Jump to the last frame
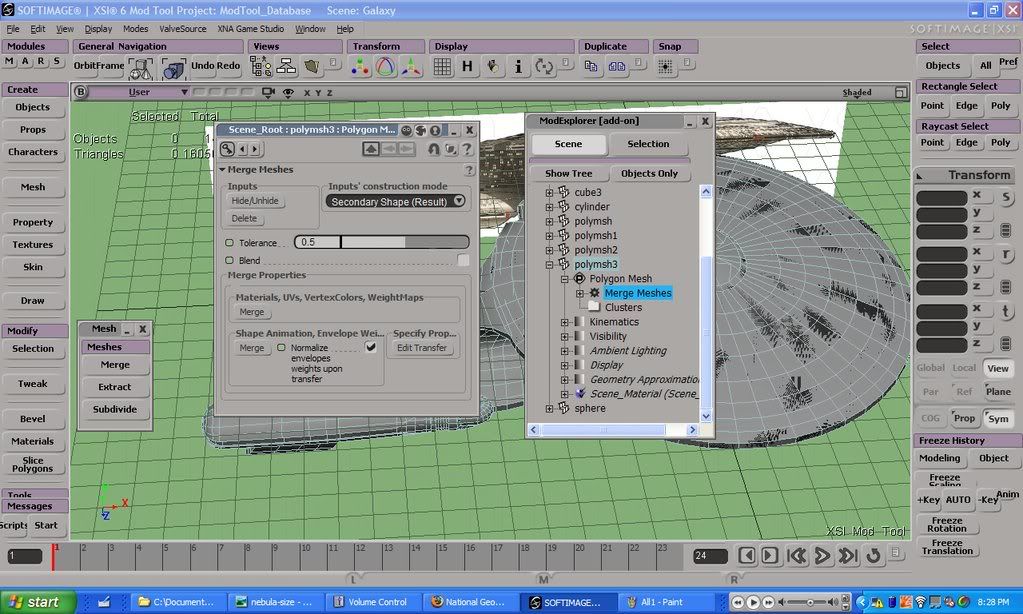 tap(847, 555)
